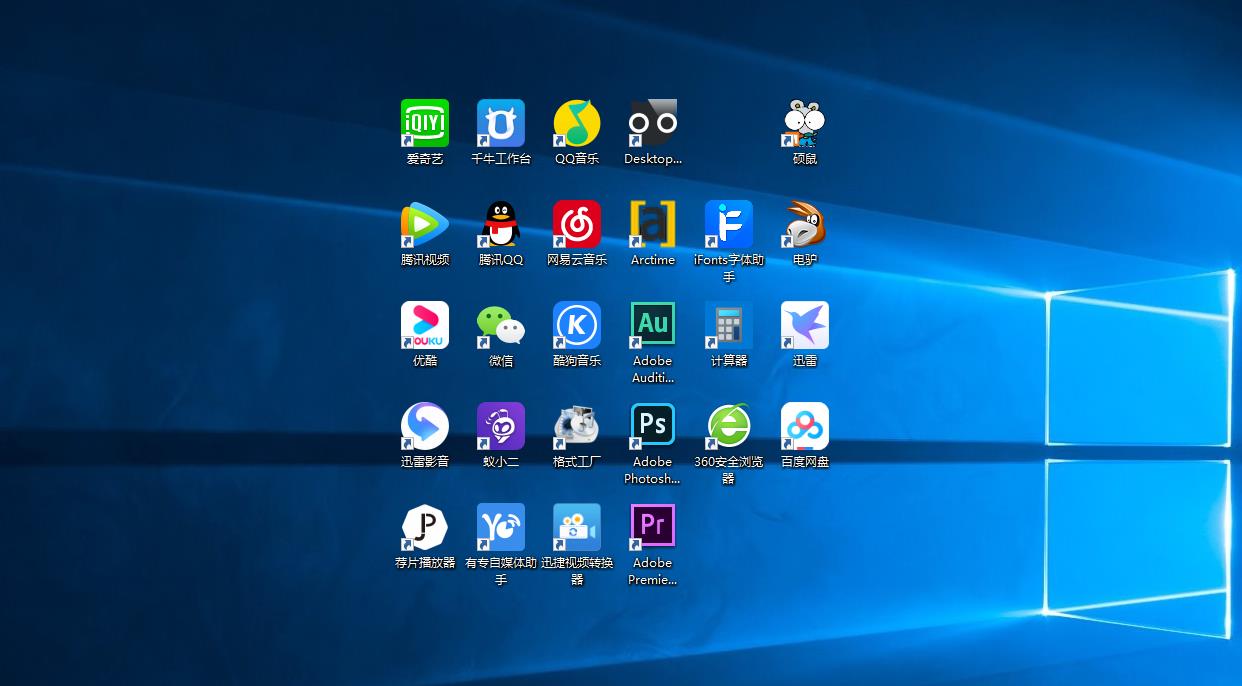
Task: Click the 360安全浏览器 icon
Action: (x=729, y=426)
